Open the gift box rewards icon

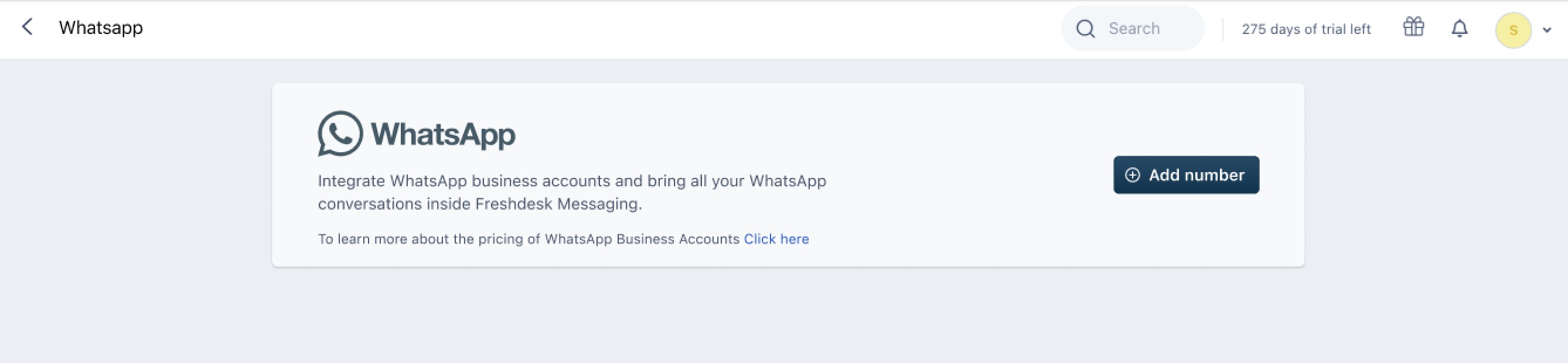[x=1413, y=27]
